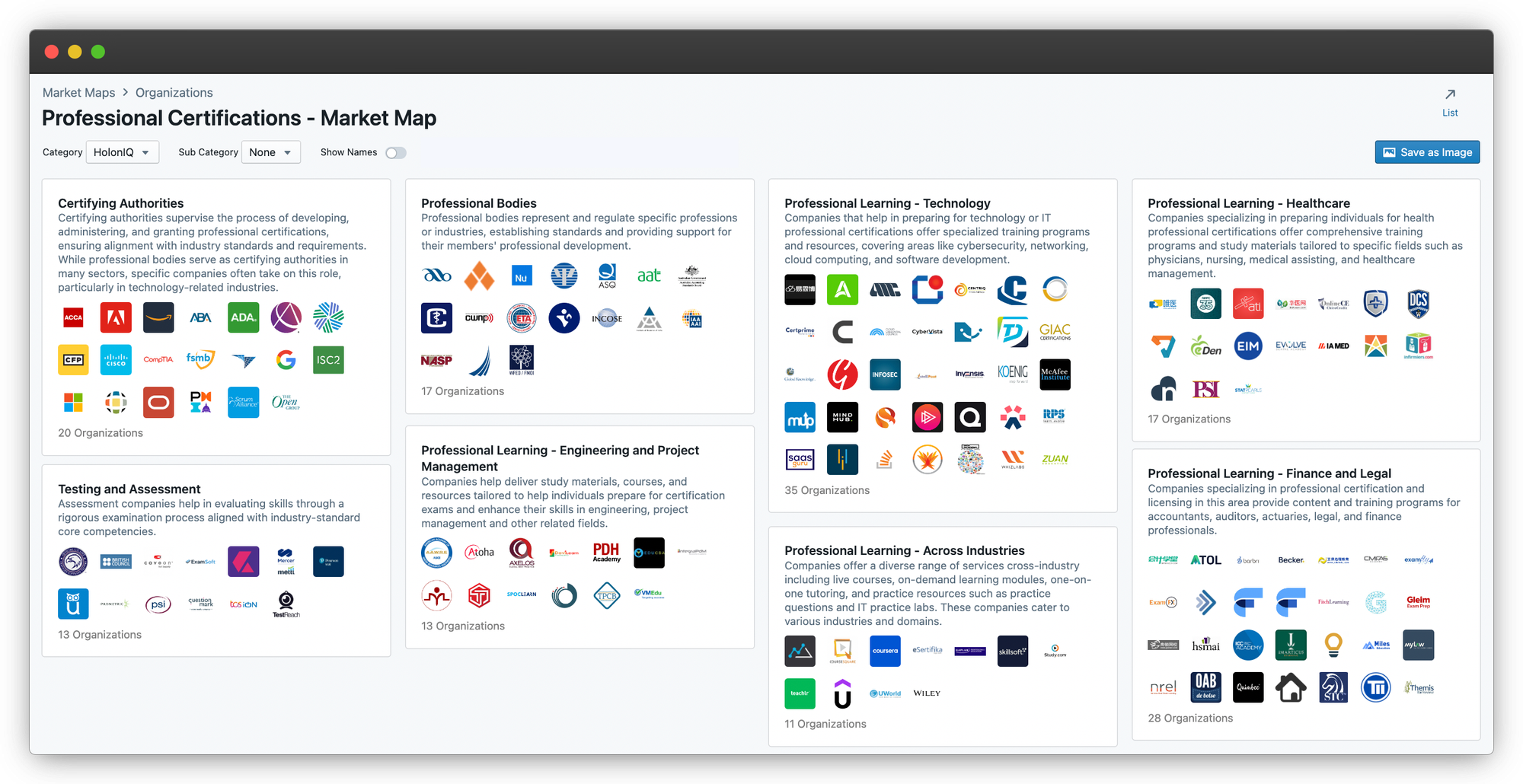Switch to List view
1523x784 pixels.
(x=1450, y=103)
